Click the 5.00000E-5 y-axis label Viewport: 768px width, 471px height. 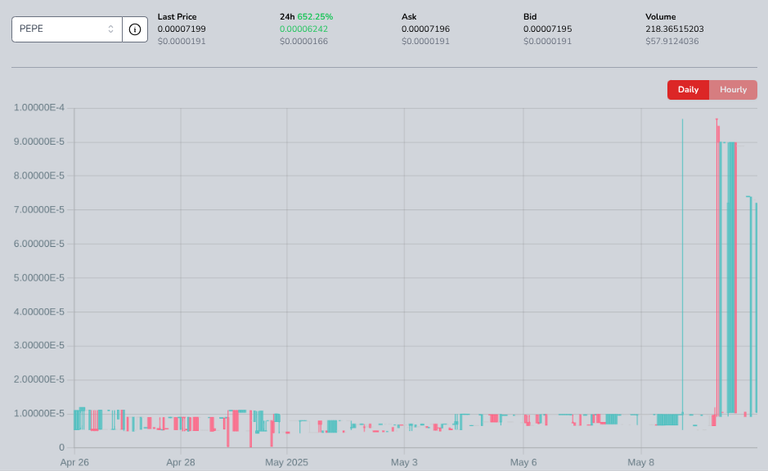(39, 278)
